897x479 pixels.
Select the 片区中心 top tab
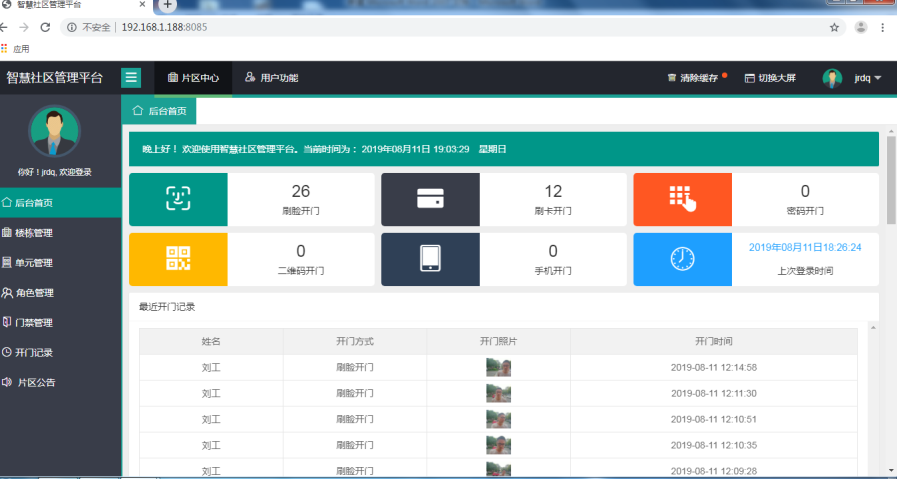[x=193, y=78]
